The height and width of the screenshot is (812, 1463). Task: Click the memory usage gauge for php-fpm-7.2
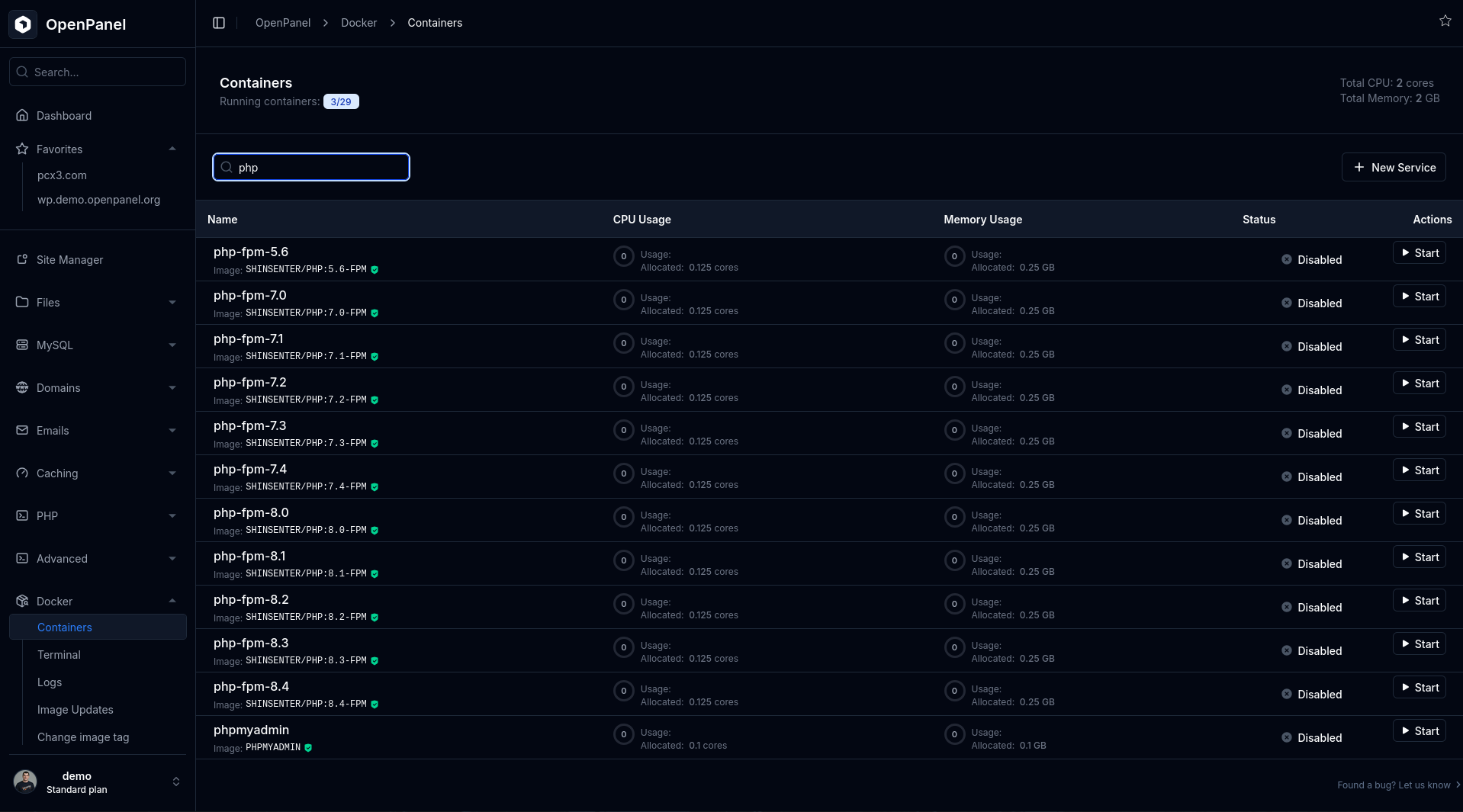pyautogui.click(x=954, y=387)
